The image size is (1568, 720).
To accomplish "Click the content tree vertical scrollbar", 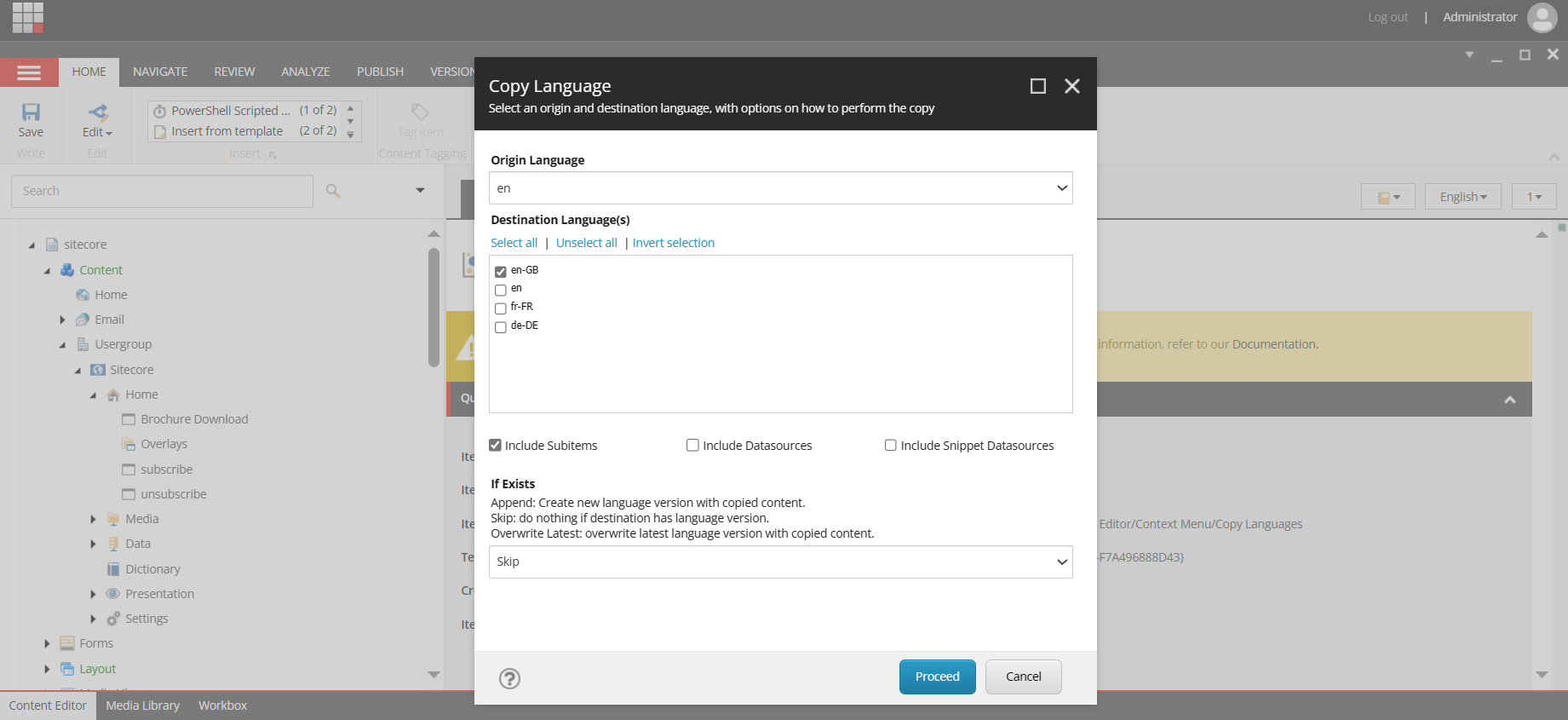I will 434,307.
